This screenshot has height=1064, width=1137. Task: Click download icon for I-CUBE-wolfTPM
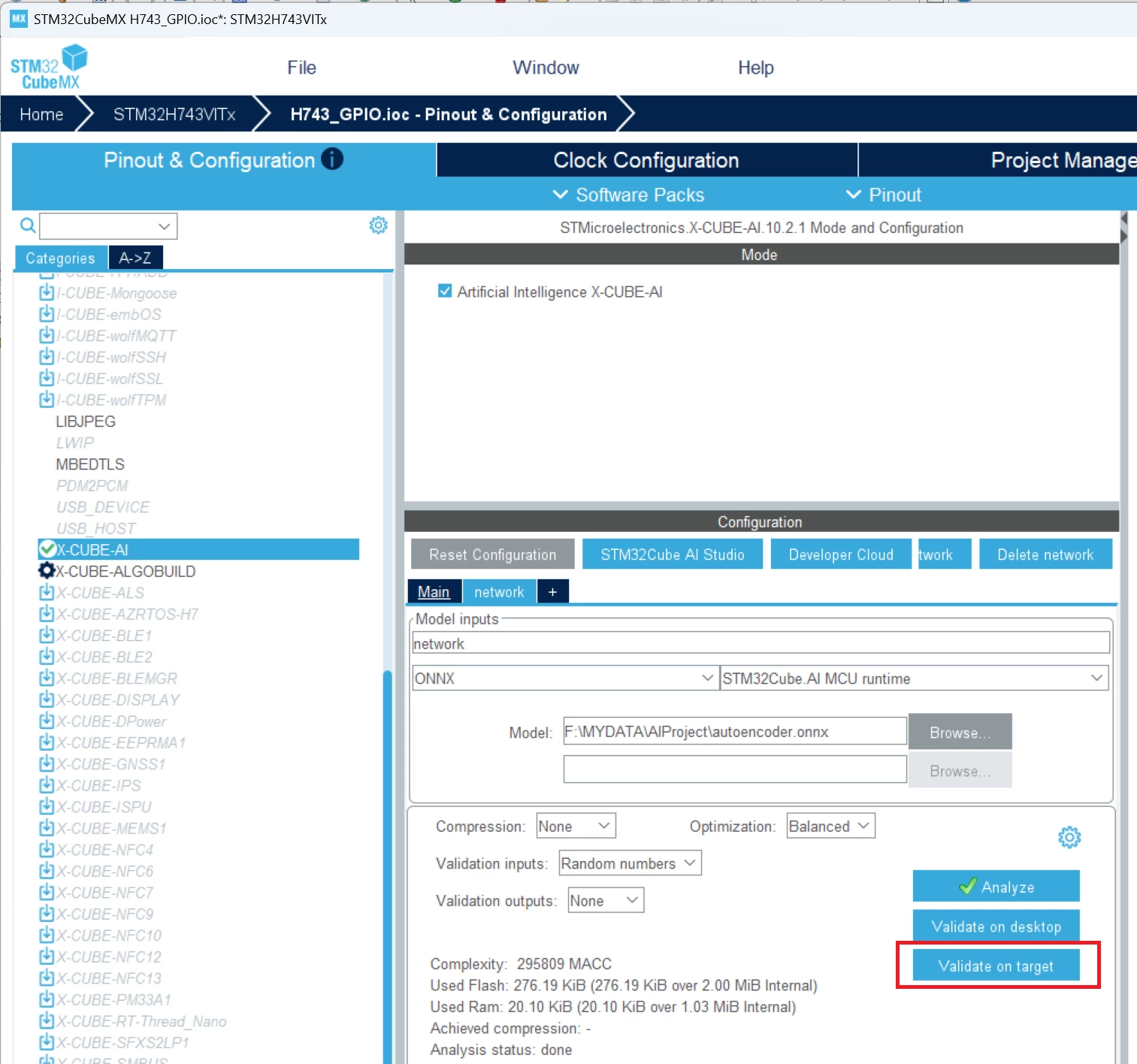[47, 399]
